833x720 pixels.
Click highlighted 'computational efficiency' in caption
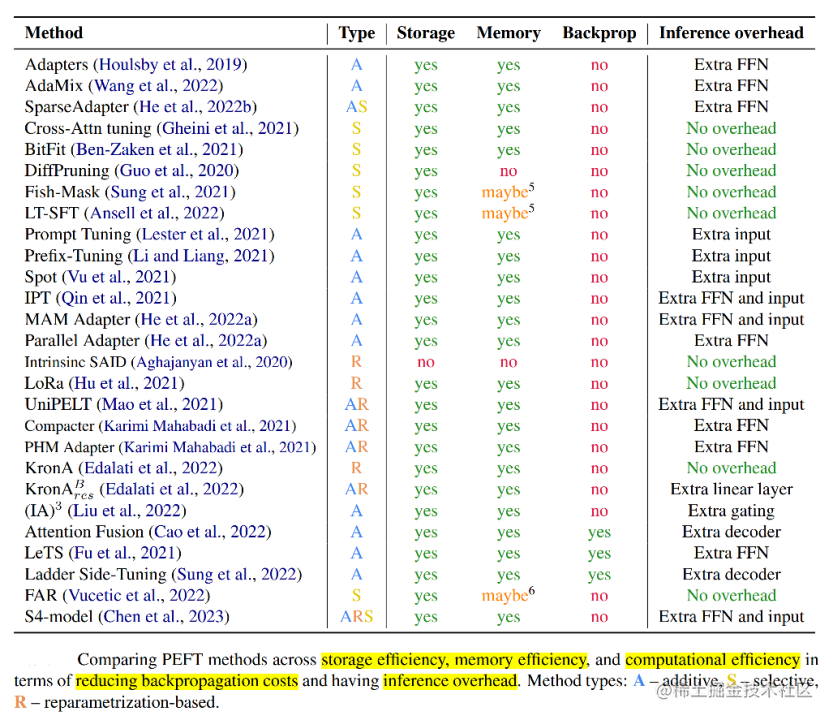tap(712, 660)
